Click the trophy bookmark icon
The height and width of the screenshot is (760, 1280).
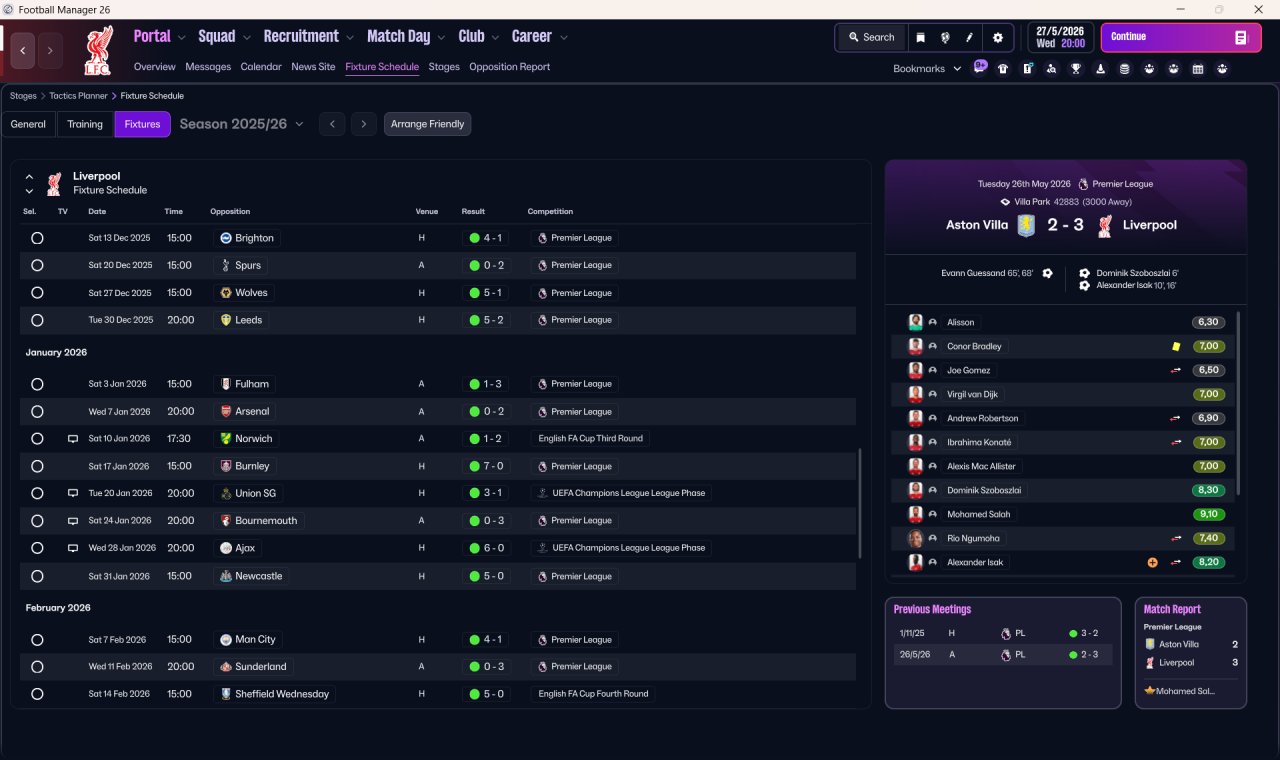tap(1076, 69)
